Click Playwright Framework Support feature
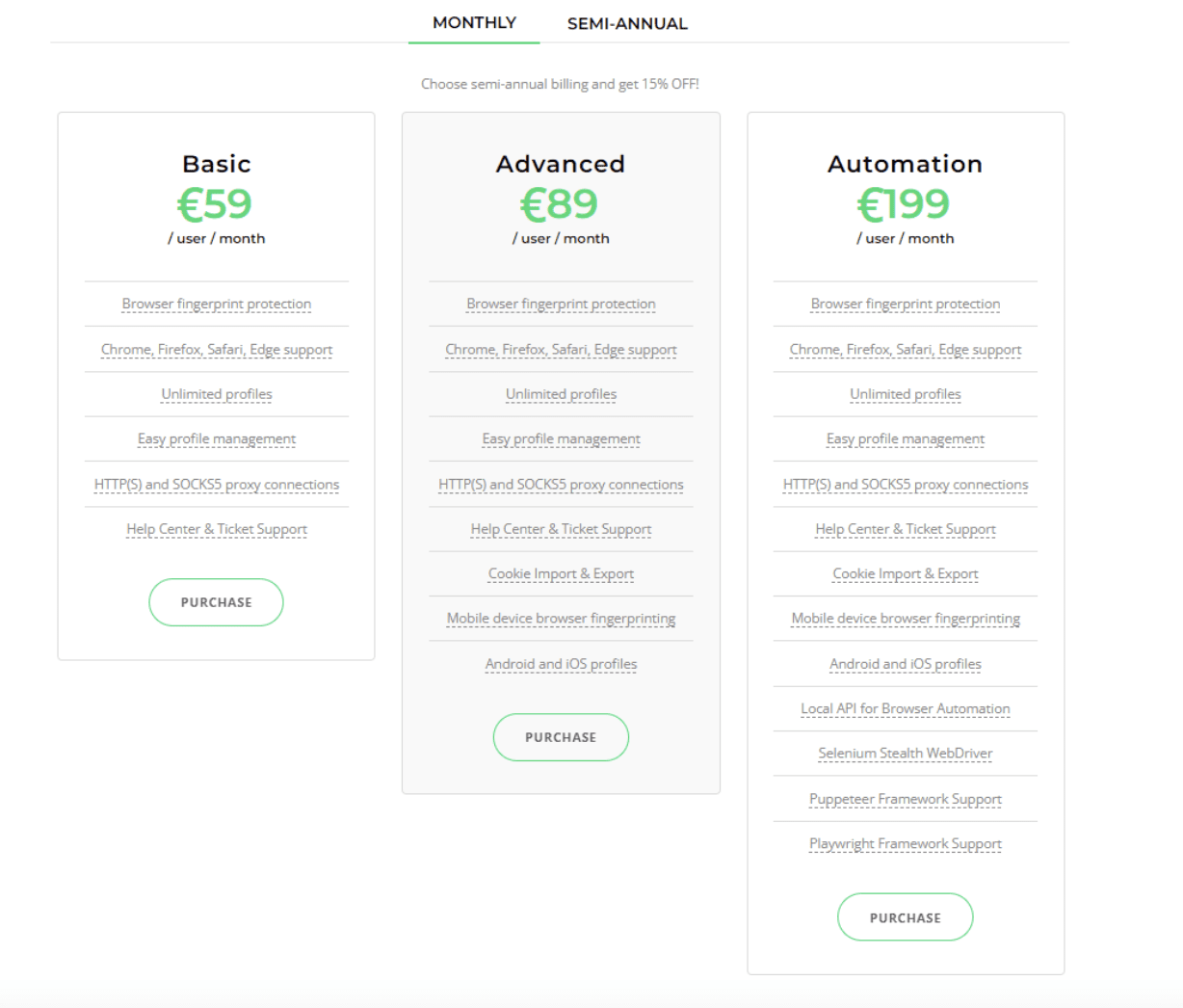 pos(905,843)
